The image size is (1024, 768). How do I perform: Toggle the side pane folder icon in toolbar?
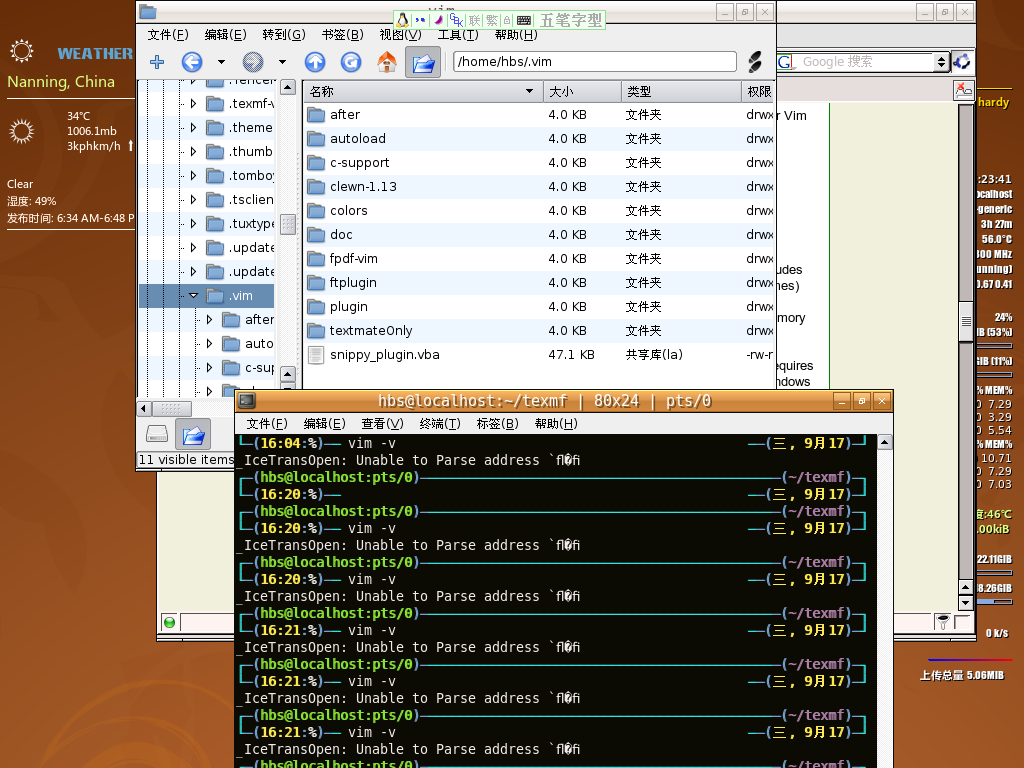pos(423,63)
